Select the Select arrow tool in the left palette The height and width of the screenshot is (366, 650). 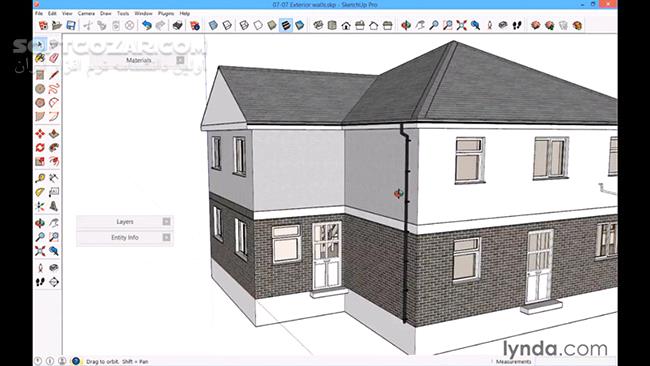[40, 44]
